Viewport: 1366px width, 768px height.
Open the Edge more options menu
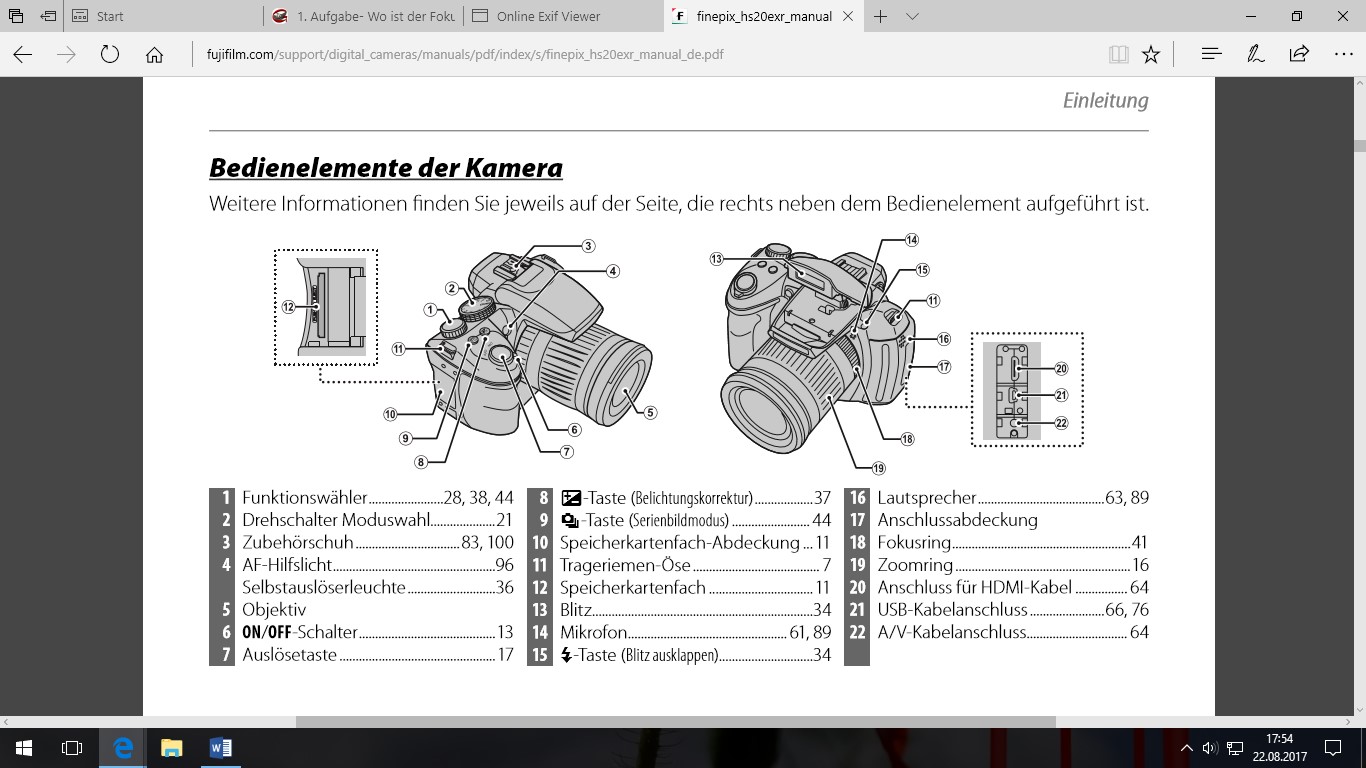pos(1343,54)
